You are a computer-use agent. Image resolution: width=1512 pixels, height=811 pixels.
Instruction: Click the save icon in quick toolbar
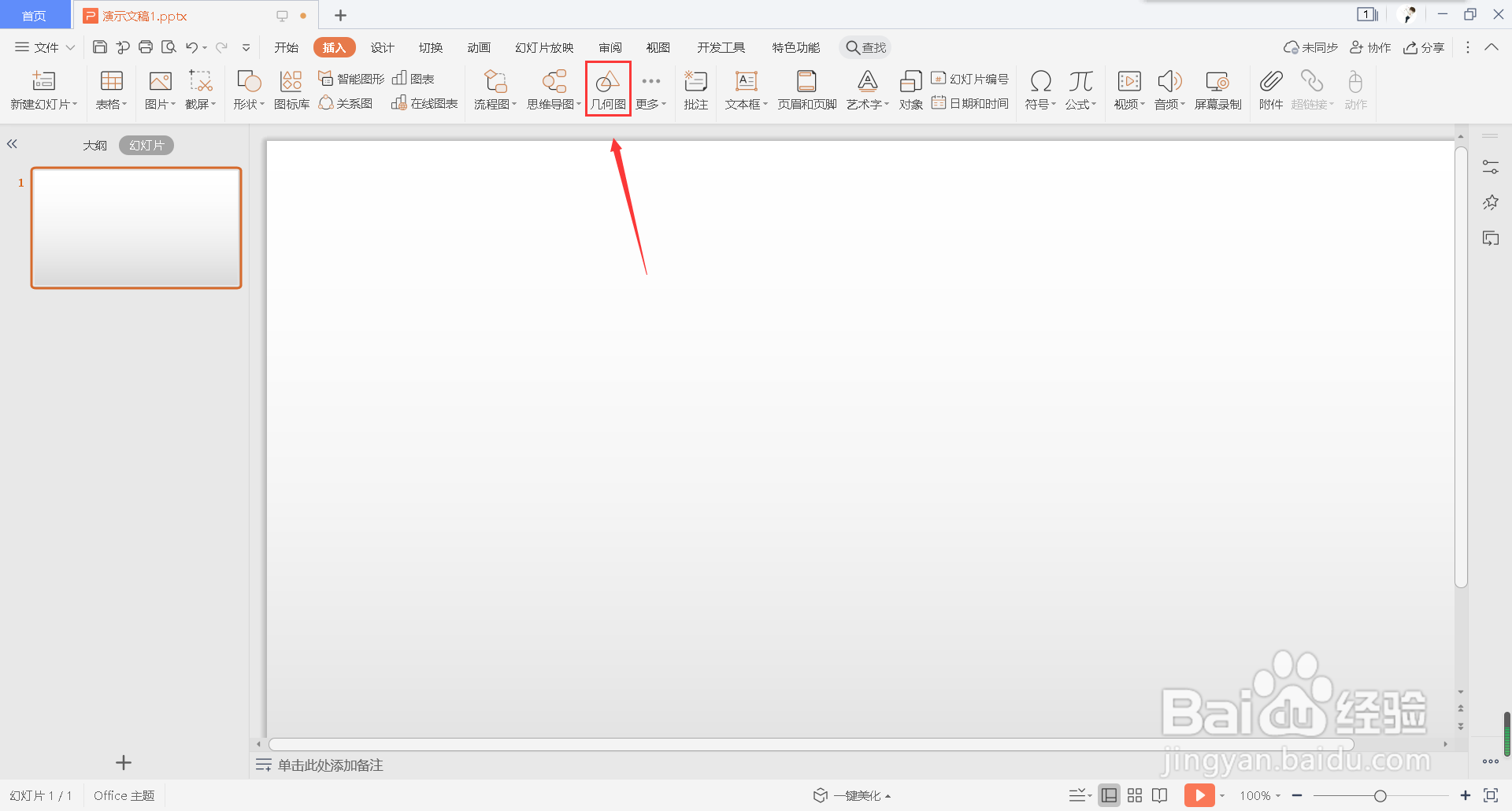[x=100, y=47]
